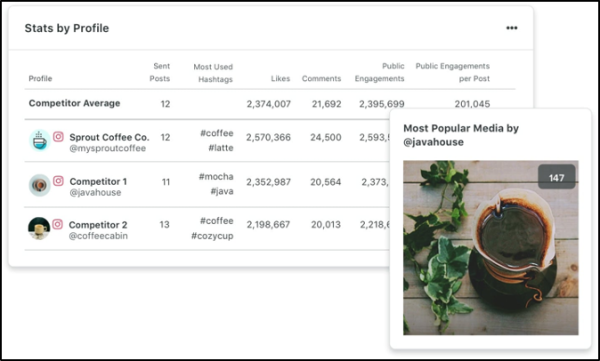Image resolution: width=600 pixels, height=361 pixels.
Task: Open the @mysproutcoffee handle link
Action: (x=108, y=149)
